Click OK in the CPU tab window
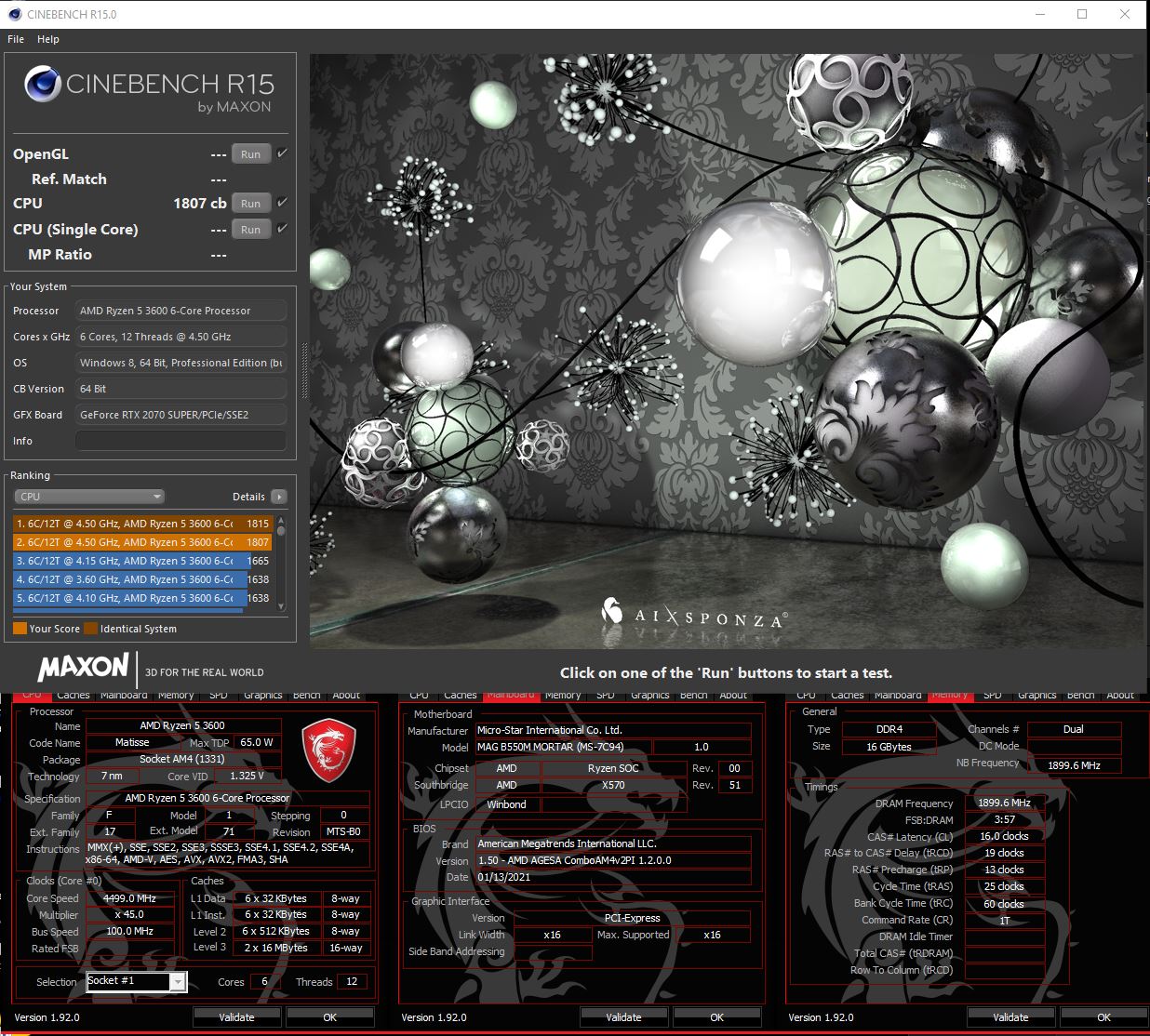1150x1036 pixels. (x=329, y=1017)
